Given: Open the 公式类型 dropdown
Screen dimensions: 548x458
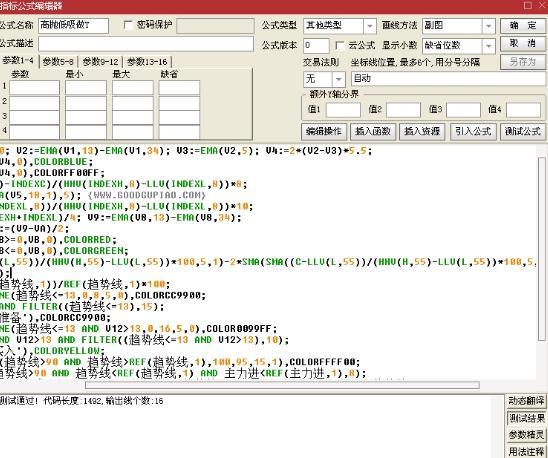Looking at the screenshot, I should (x=369, y=26).
